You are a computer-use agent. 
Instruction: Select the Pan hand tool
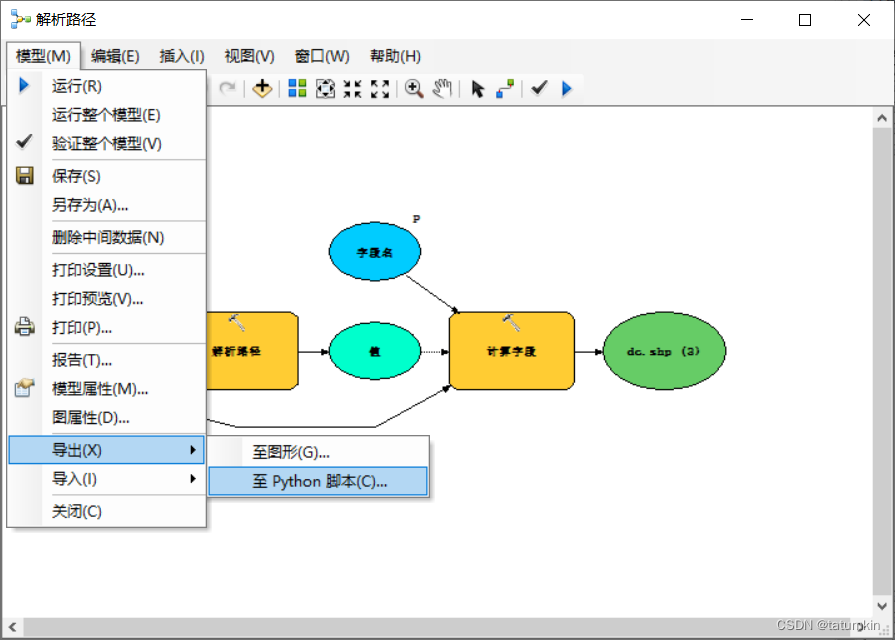[x=443, y=88]
